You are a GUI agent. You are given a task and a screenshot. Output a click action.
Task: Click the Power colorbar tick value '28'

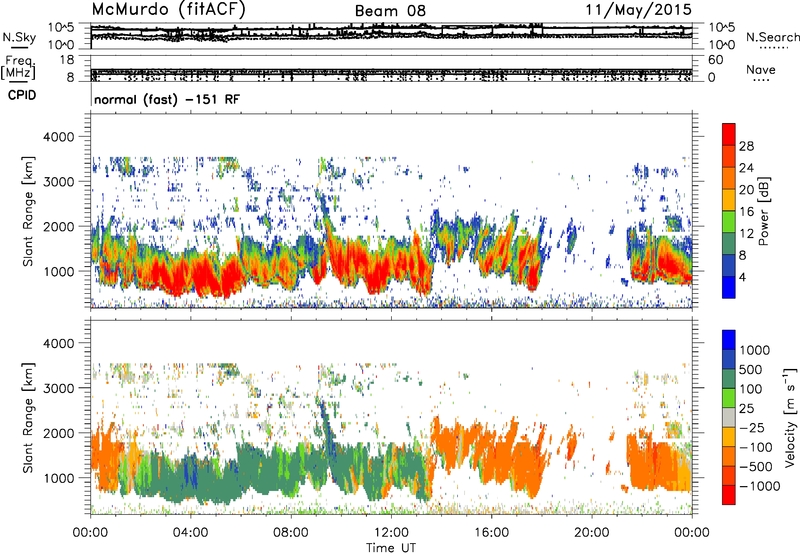746,146
